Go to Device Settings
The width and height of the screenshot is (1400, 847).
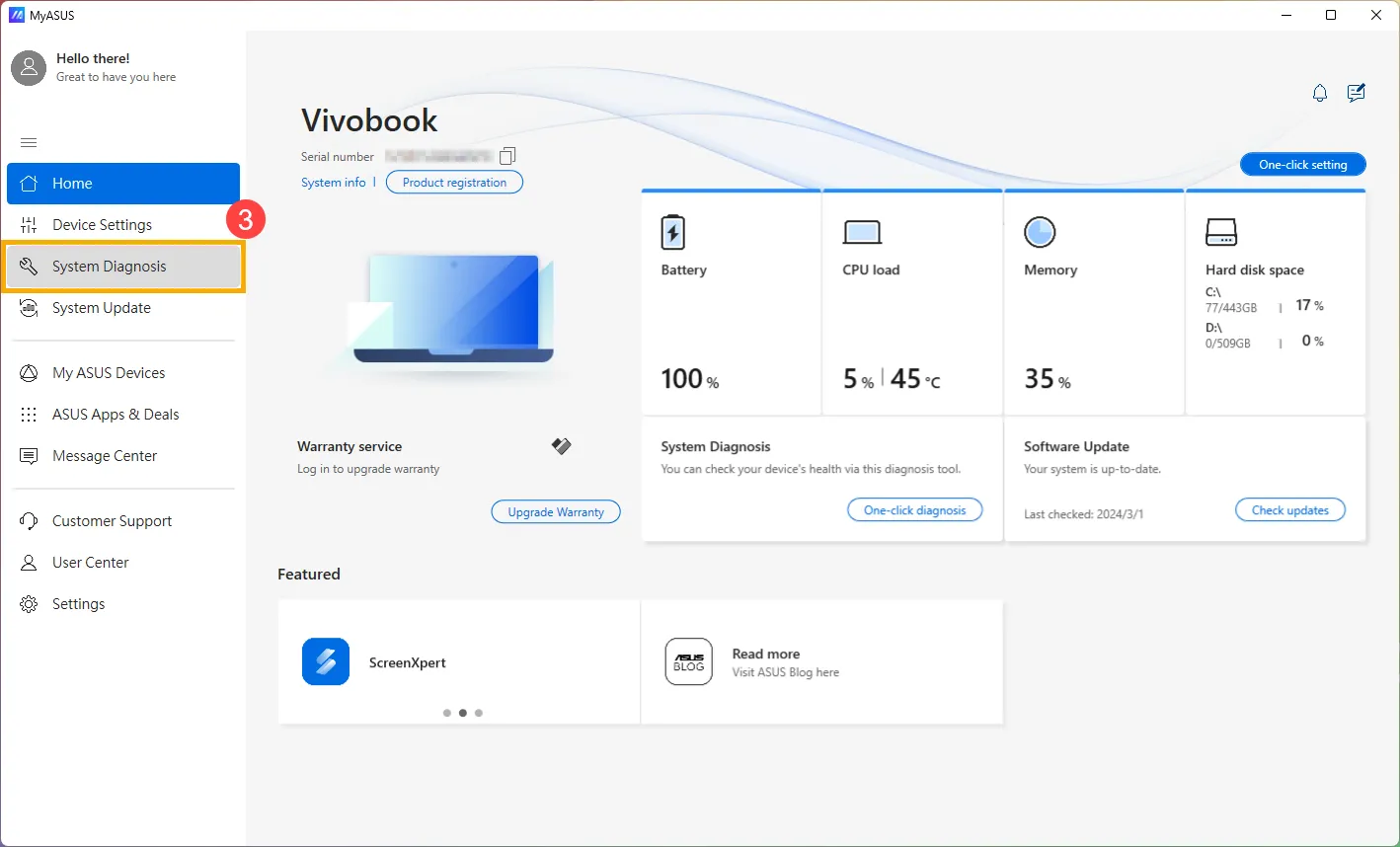pos(102,225)
